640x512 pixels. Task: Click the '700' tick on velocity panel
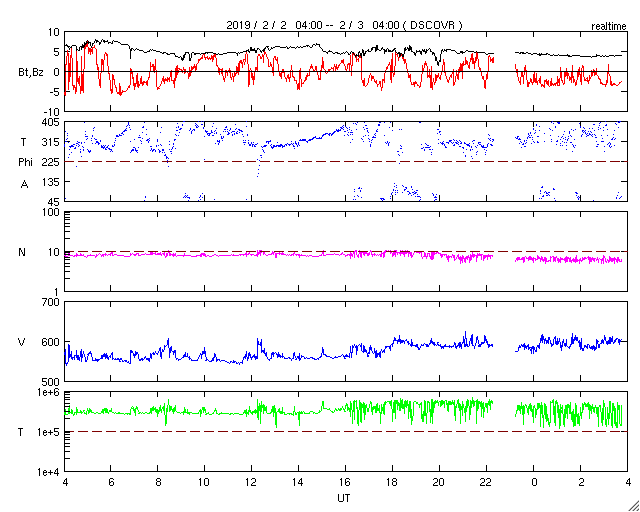(52, 302)
